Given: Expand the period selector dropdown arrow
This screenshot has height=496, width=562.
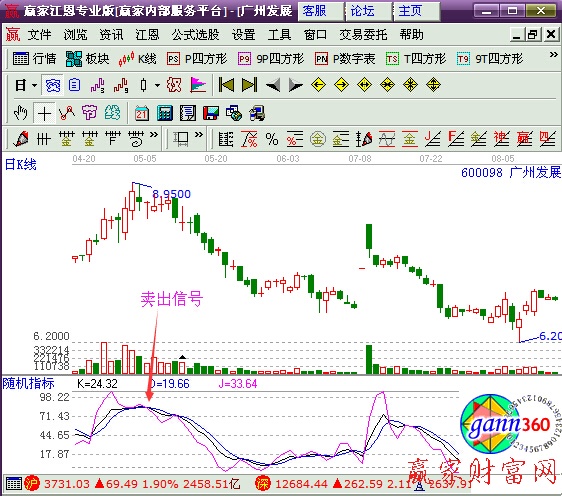Looking at the screenshot, I should point(34,85).
